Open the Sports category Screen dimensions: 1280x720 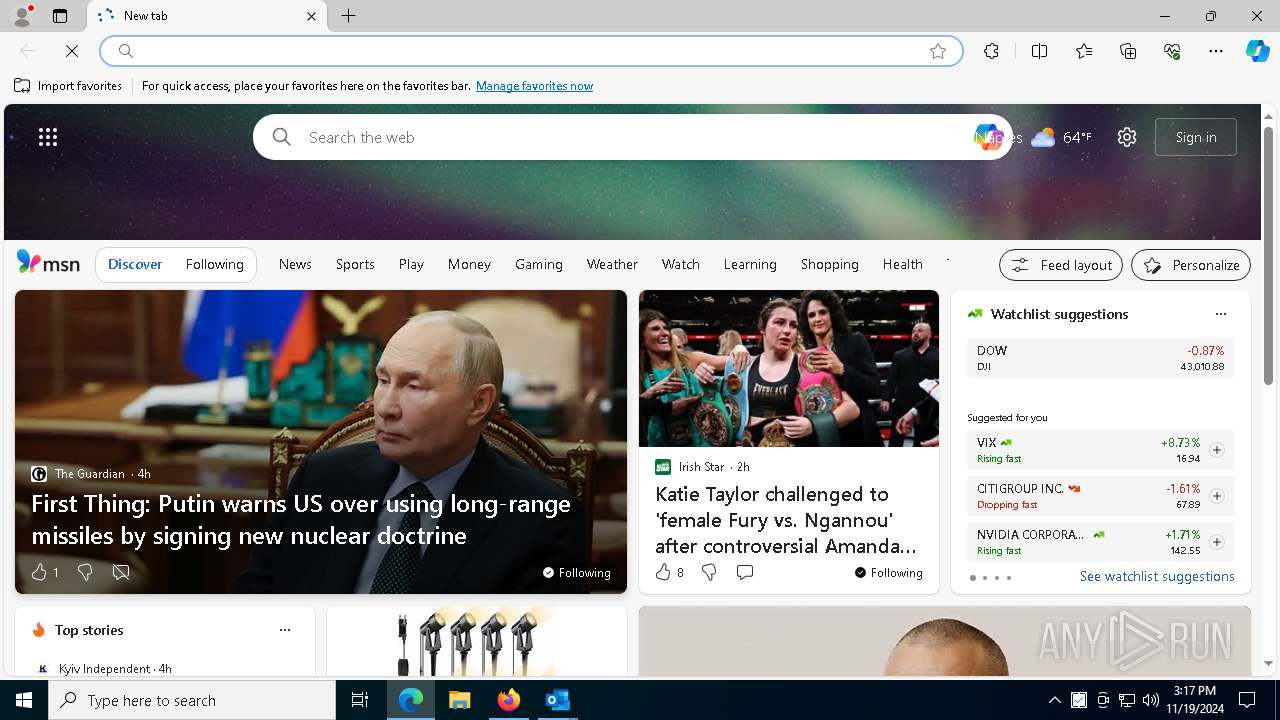pyautogui.click(x=355, y=264)
